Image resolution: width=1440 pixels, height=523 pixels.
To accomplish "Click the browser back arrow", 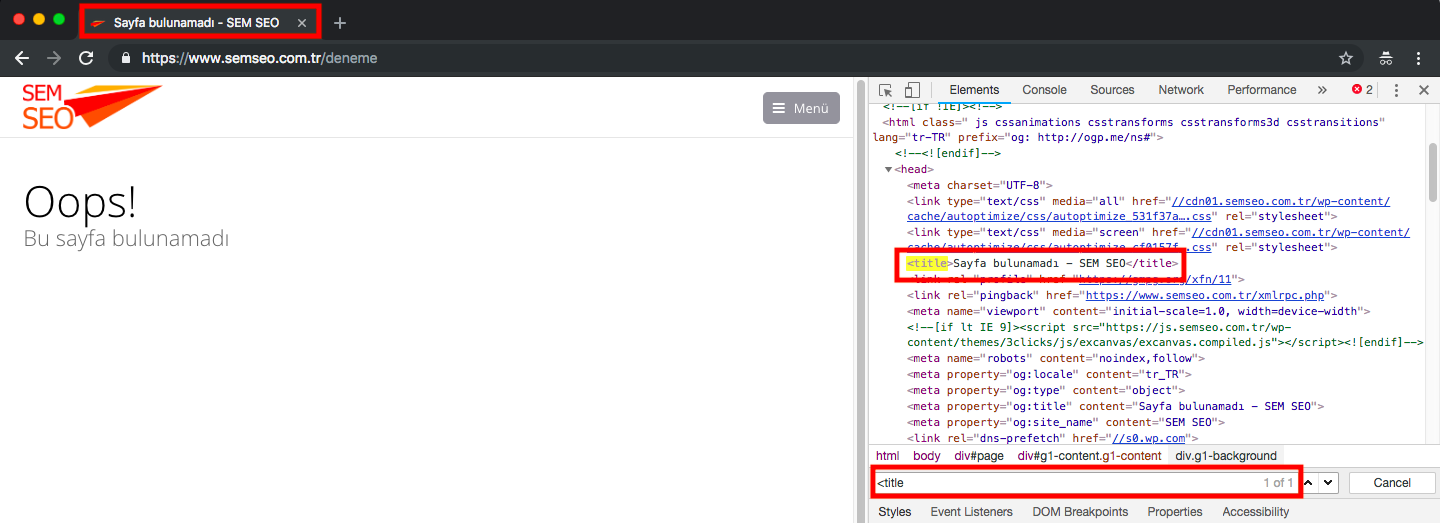I will pyautogui.click(x=22, y=58).
